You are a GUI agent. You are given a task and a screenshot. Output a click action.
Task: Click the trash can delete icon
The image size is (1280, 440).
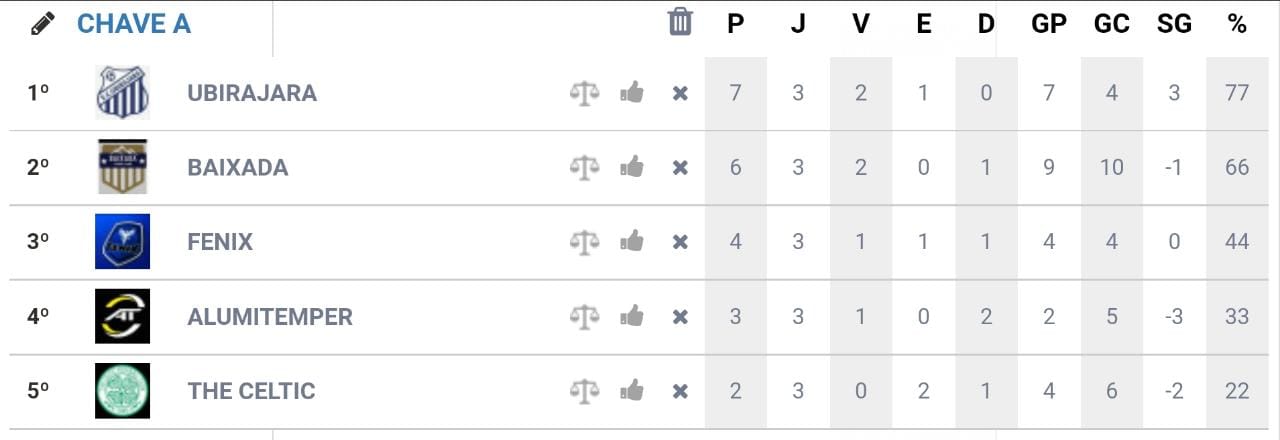coord(680,22)
